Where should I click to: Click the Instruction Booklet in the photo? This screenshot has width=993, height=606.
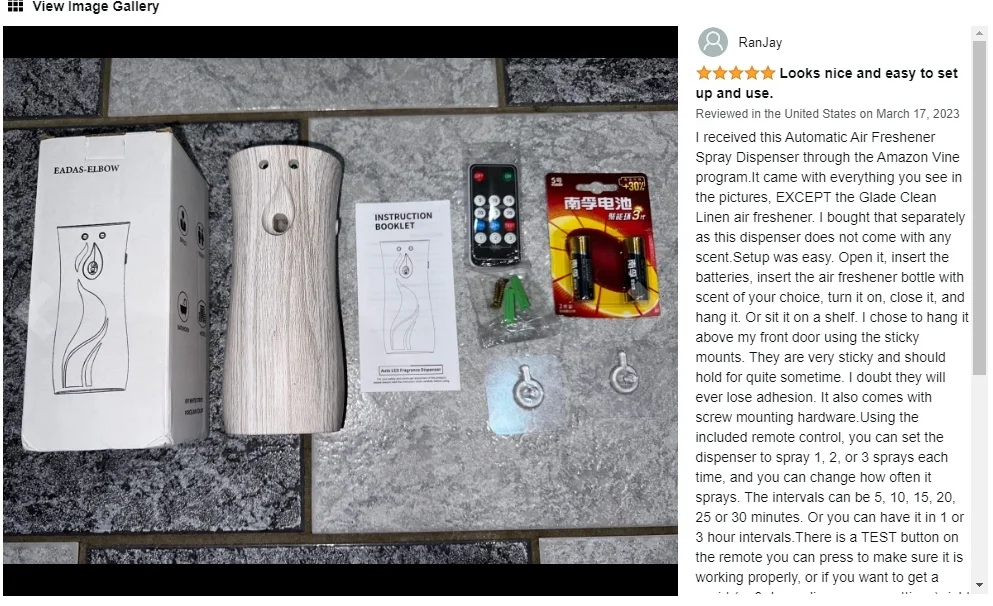[407, 296]
